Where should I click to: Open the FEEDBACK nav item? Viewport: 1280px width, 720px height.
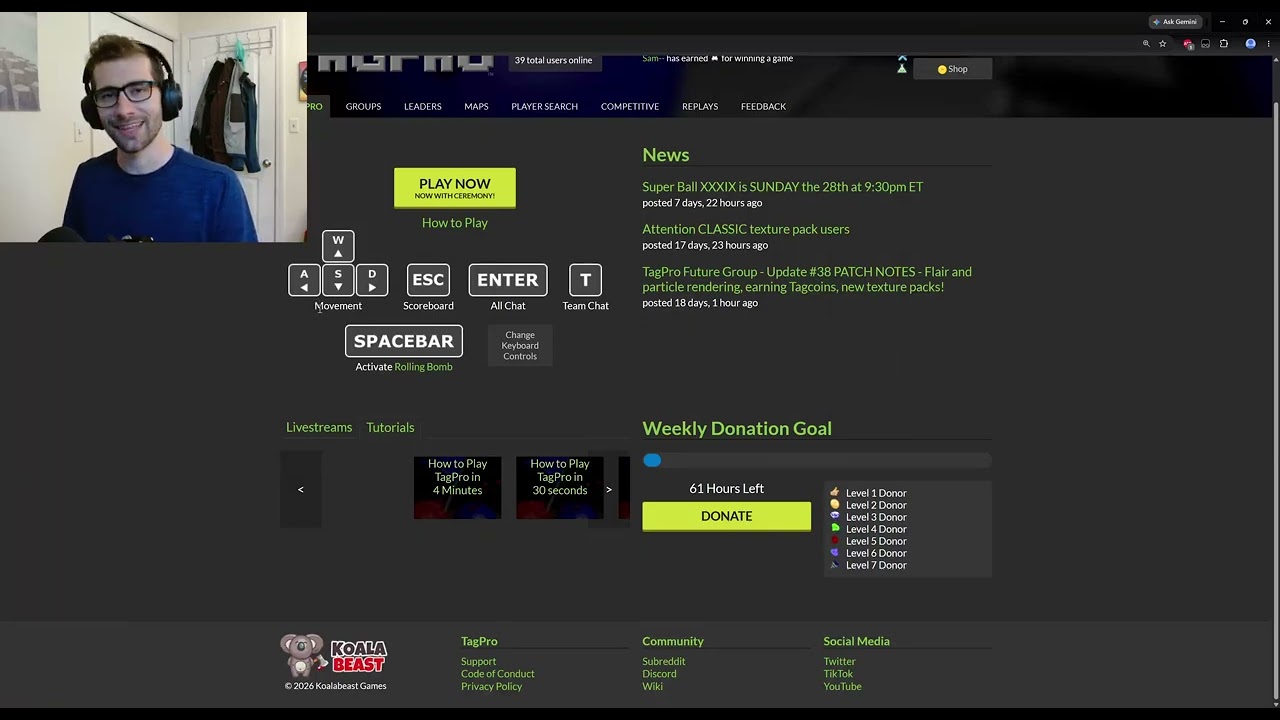pos(763,106)
